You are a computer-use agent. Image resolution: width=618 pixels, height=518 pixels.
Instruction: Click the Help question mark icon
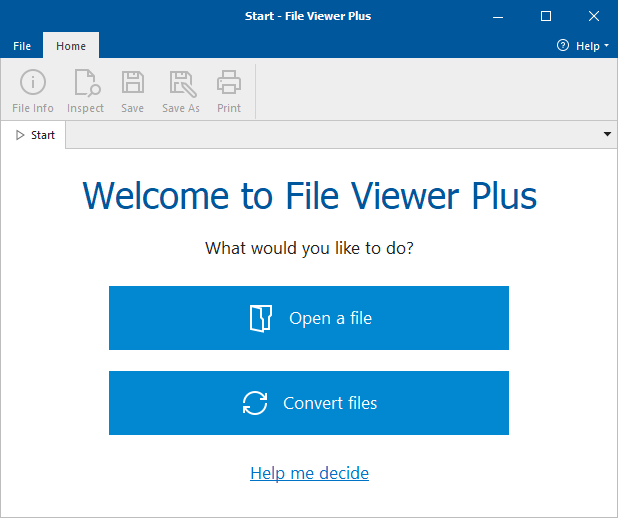pos(563,45)
